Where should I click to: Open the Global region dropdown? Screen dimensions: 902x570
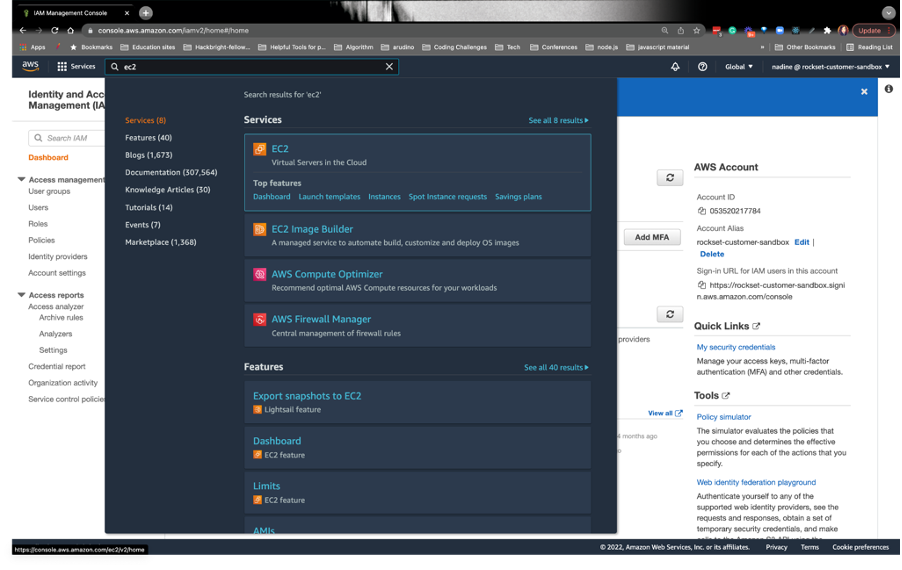[739, 67]
